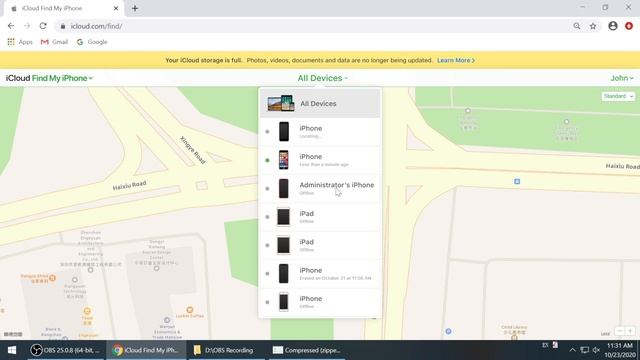Bookmark this page with the star

tap(593, 26)
